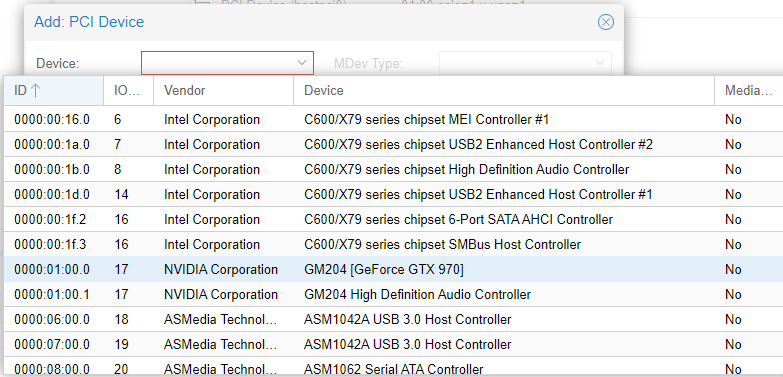Open the Device dropdown arrow
The height and width of the screenshot is (377, 783).
click(x=302, y=63)
